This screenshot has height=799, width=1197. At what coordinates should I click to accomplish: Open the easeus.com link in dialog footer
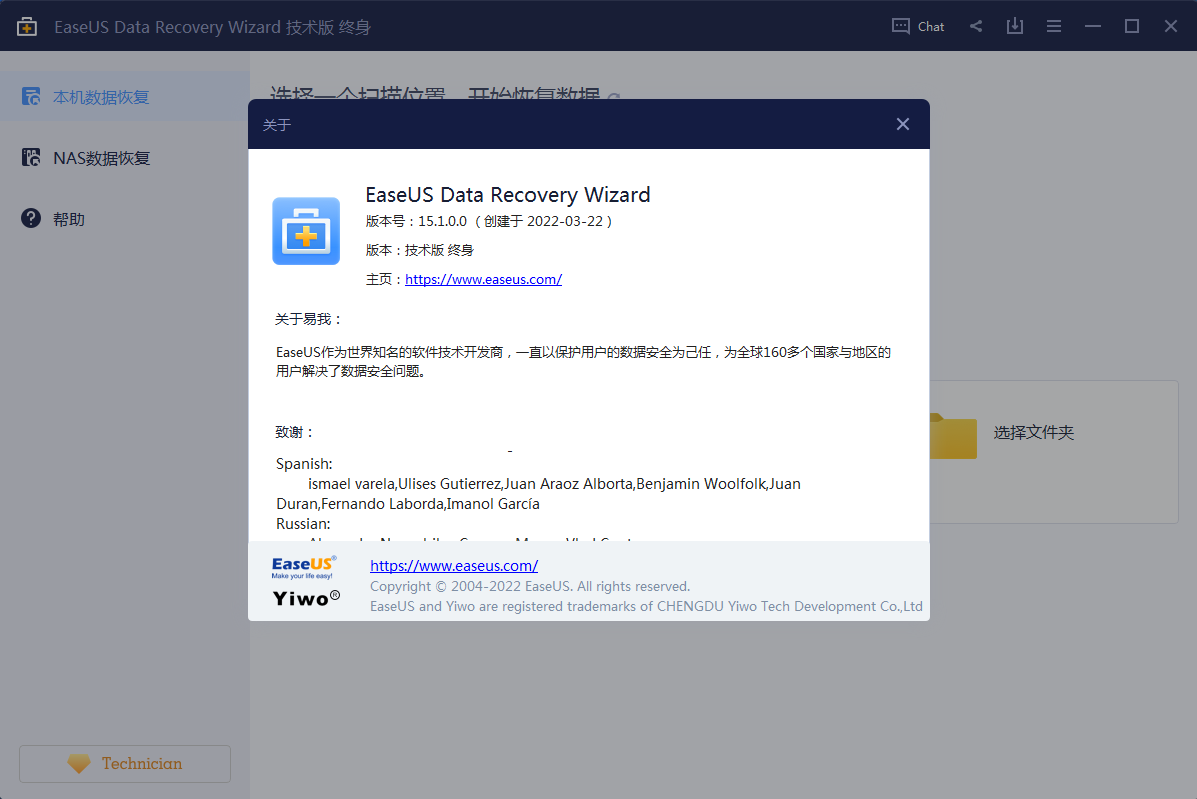453,565
